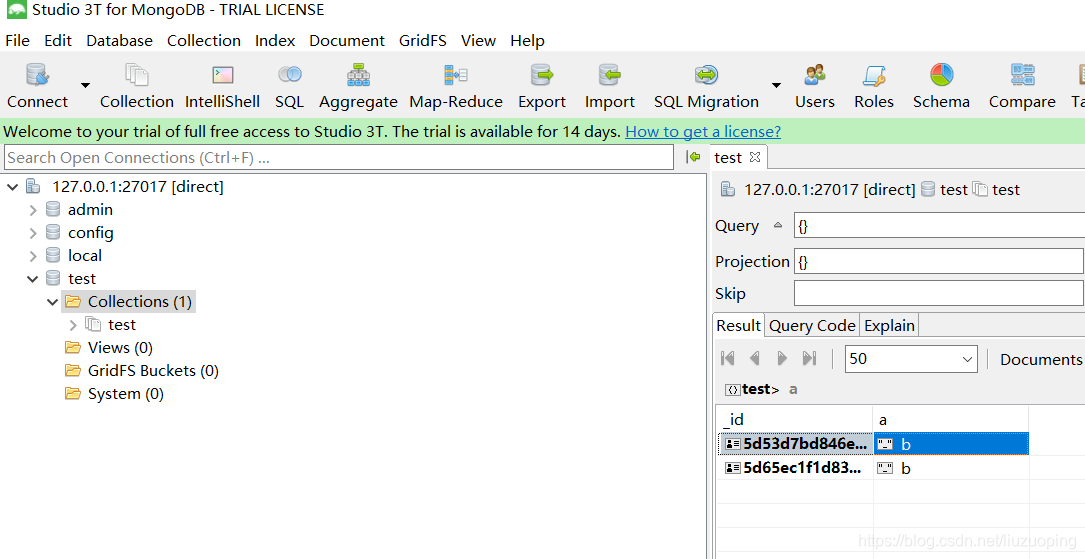Select the 5d53d7bd846e... id cell

click(796, 443)
